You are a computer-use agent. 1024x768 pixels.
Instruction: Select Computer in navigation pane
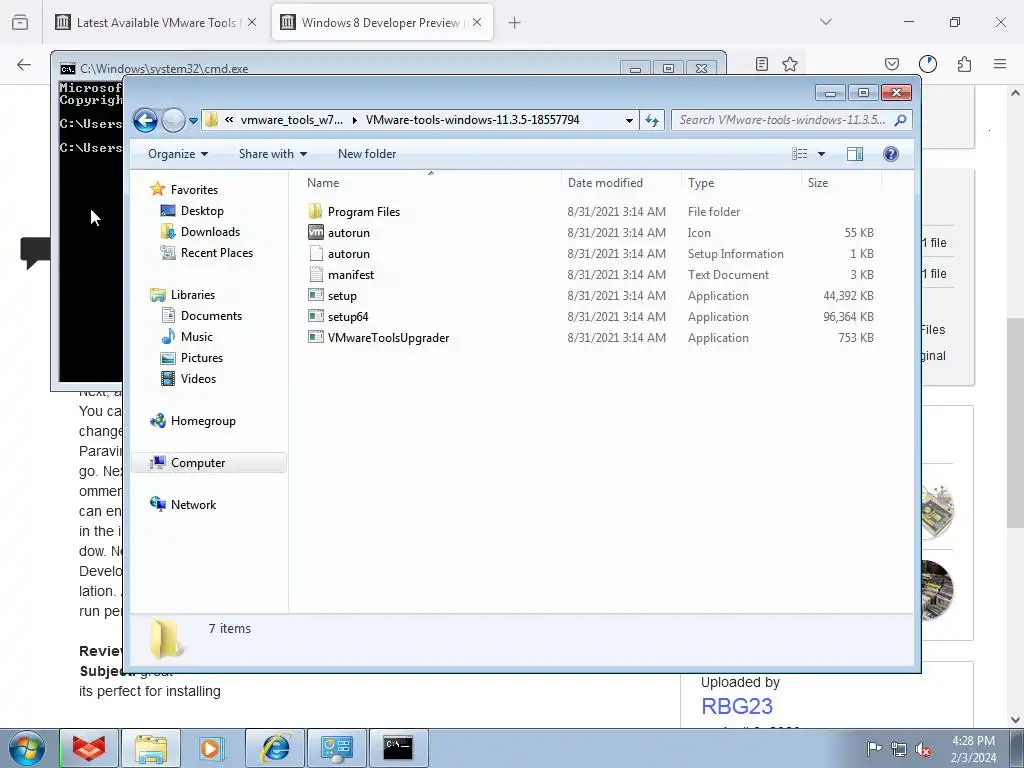tap(209, 462)
